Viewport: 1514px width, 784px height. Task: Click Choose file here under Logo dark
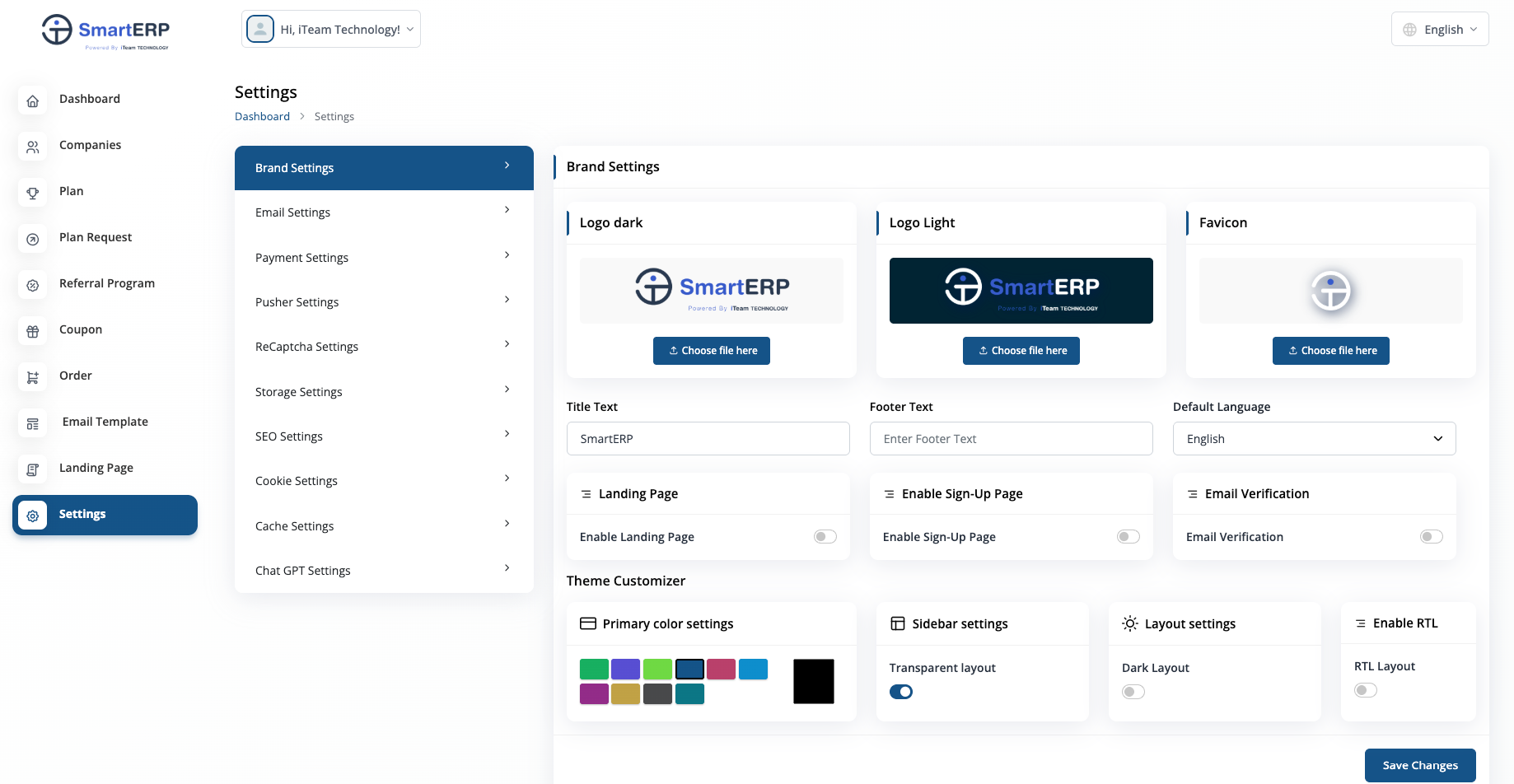(712, 351)
